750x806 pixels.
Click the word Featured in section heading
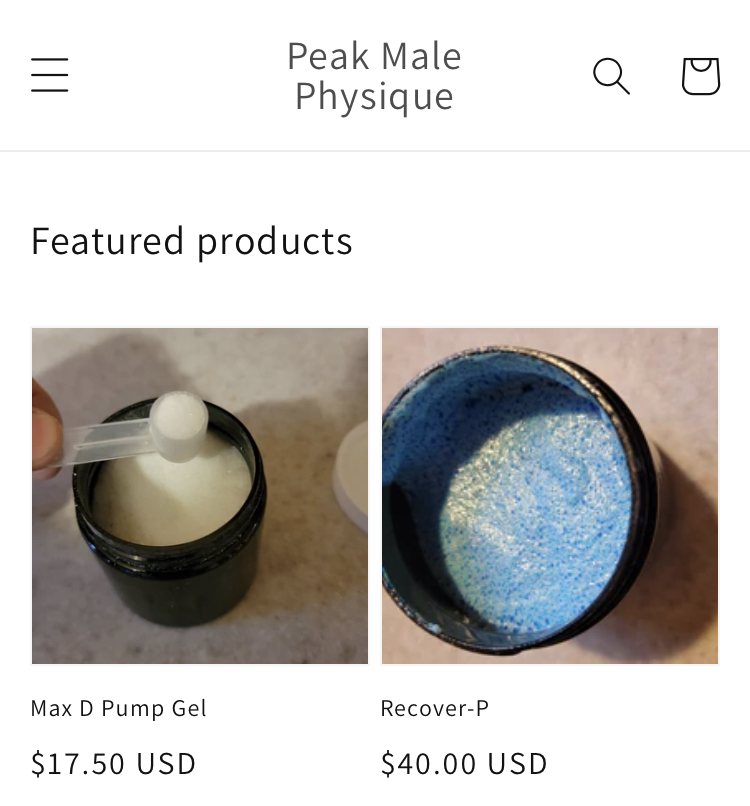click(107, 240)
